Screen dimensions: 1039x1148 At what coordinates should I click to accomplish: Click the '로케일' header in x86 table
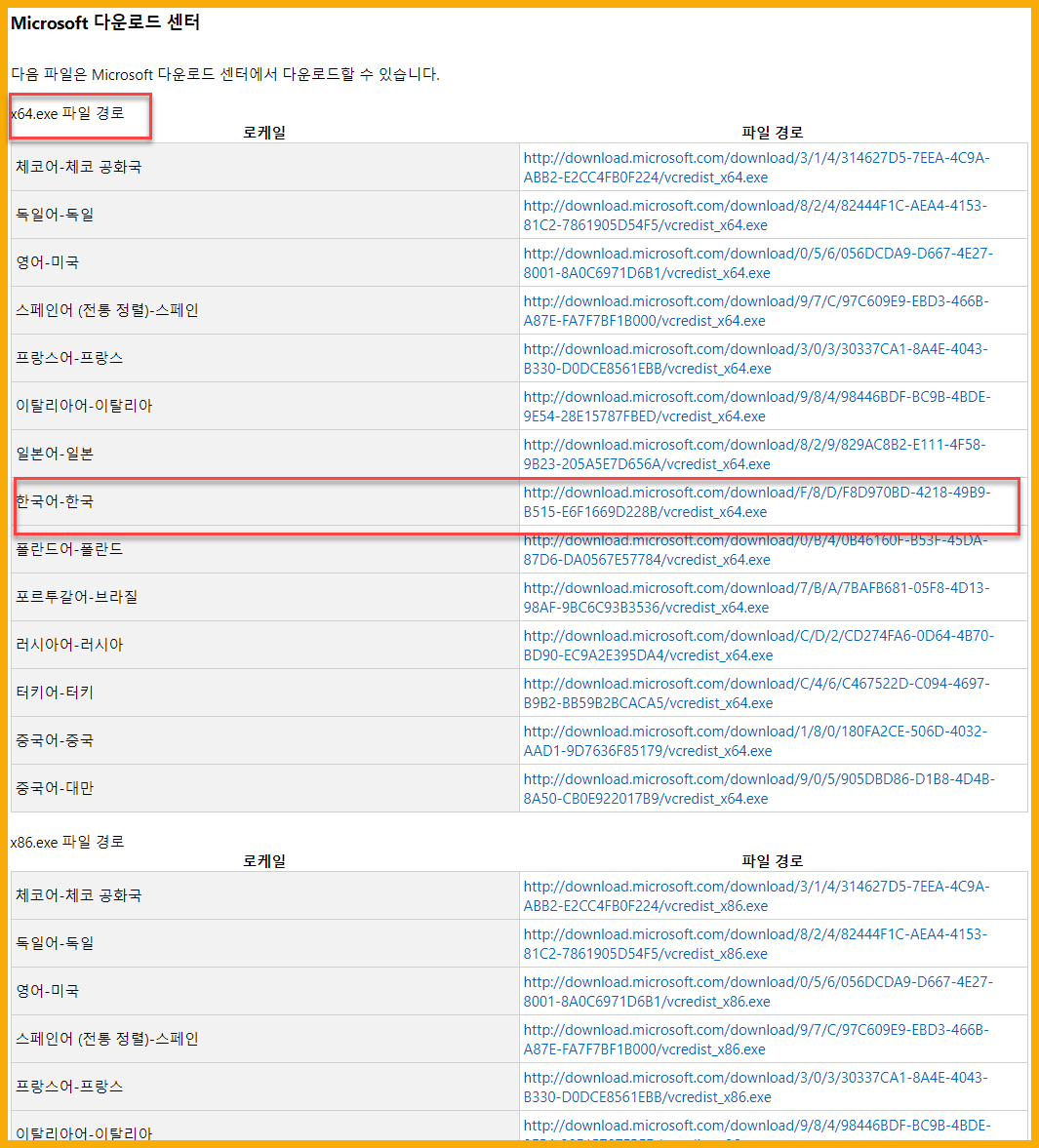click(x=264, y=861)
